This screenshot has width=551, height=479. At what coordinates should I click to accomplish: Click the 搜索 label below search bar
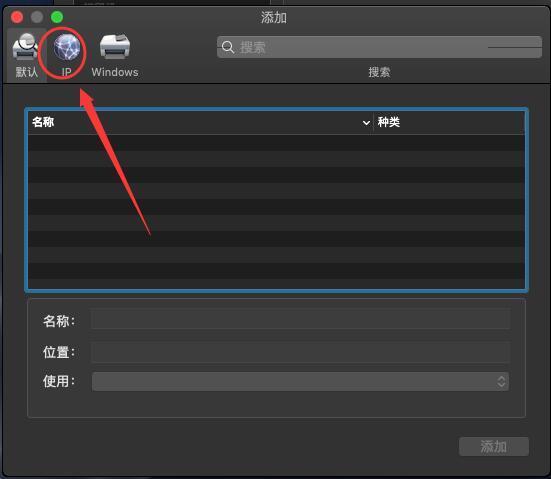tap(379, 72)
